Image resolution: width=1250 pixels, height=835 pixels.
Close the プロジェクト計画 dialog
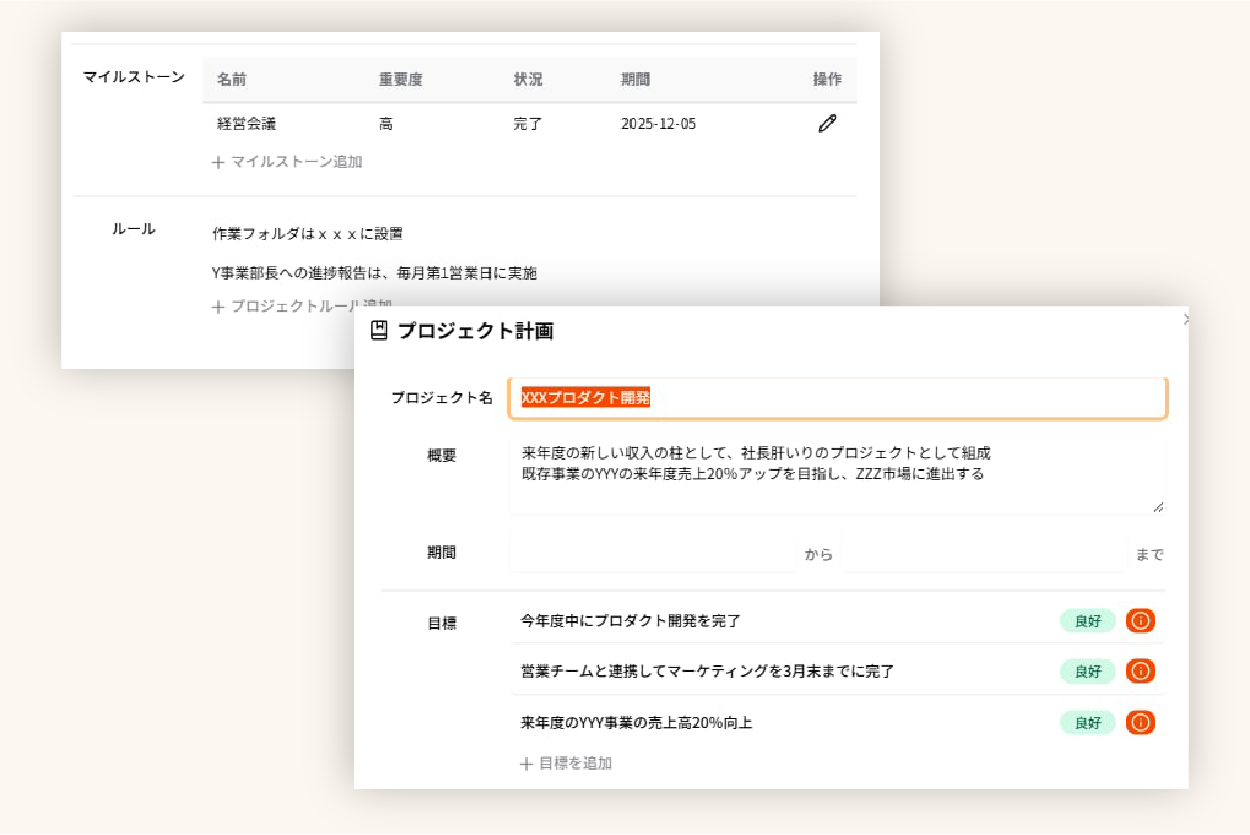click(1186, 320)
